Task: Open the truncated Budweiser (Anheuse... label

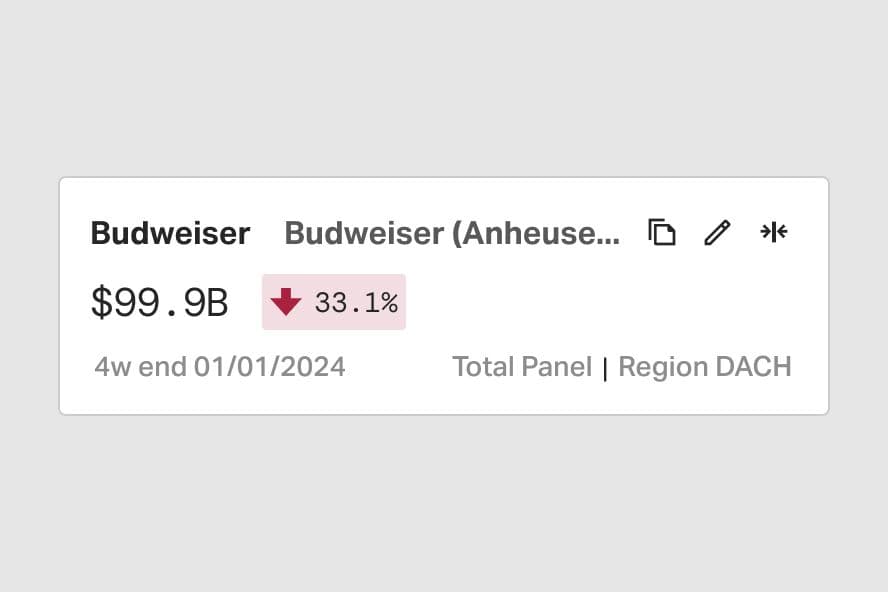Action: click(x=452, y=233)
